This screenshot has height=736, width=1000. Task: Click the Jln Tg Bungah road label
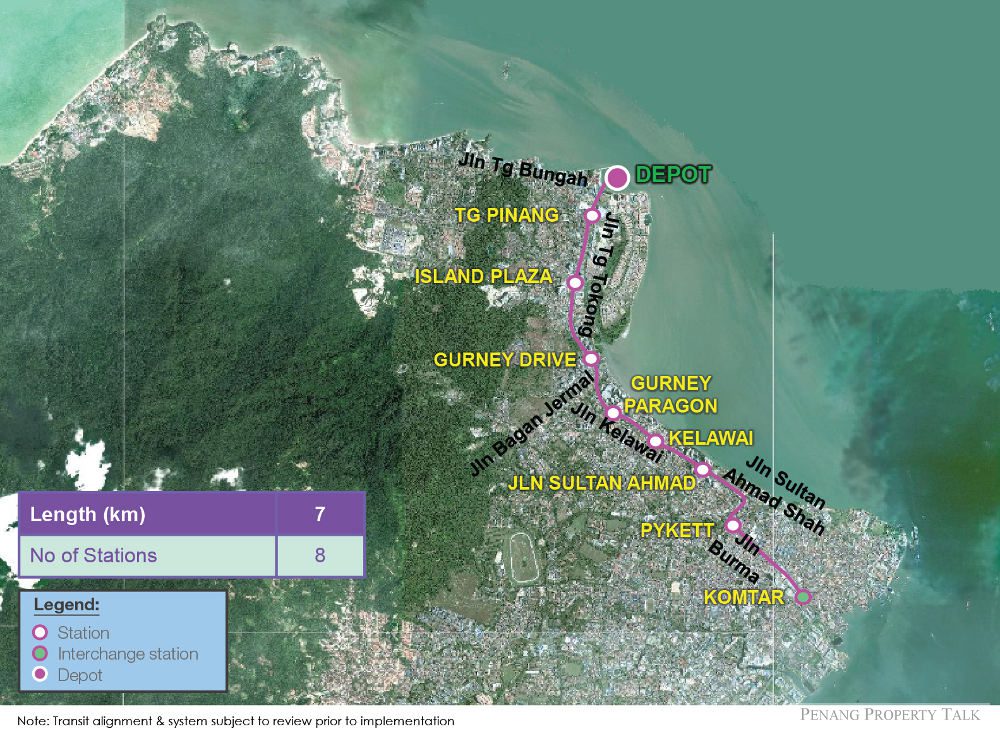[x=522, y=171]
